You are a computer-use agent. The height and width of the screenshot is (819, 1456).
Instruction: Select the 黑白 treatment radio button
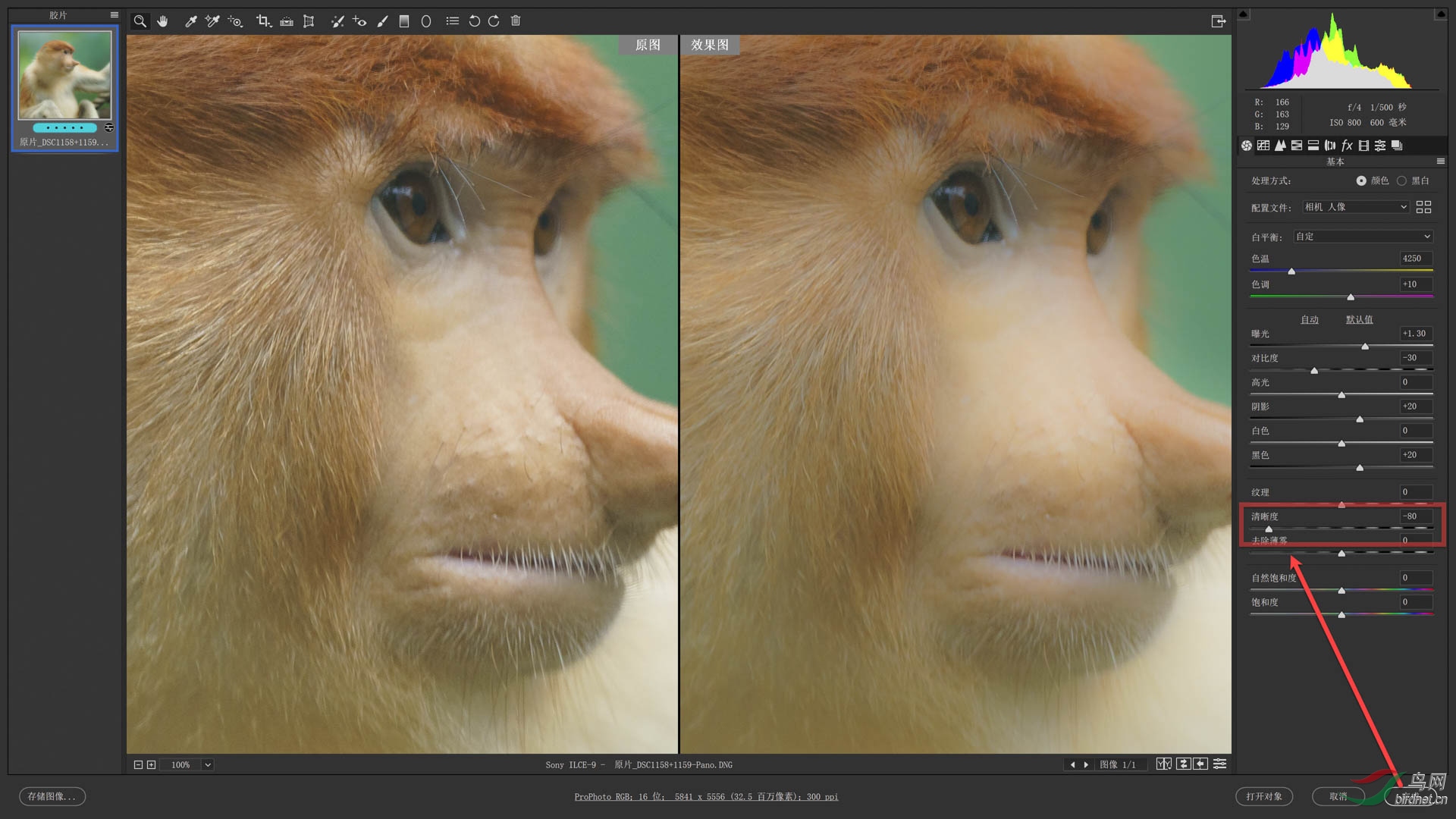[1401, 180]
